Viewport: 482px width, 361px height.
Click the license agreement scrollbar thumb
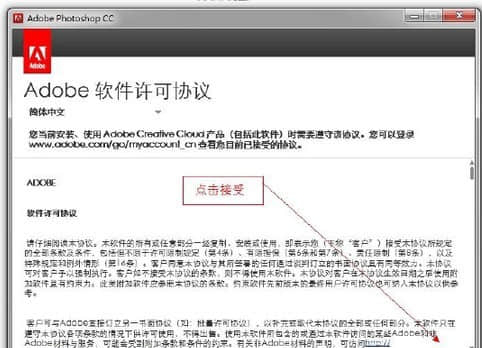click(472, 173)
